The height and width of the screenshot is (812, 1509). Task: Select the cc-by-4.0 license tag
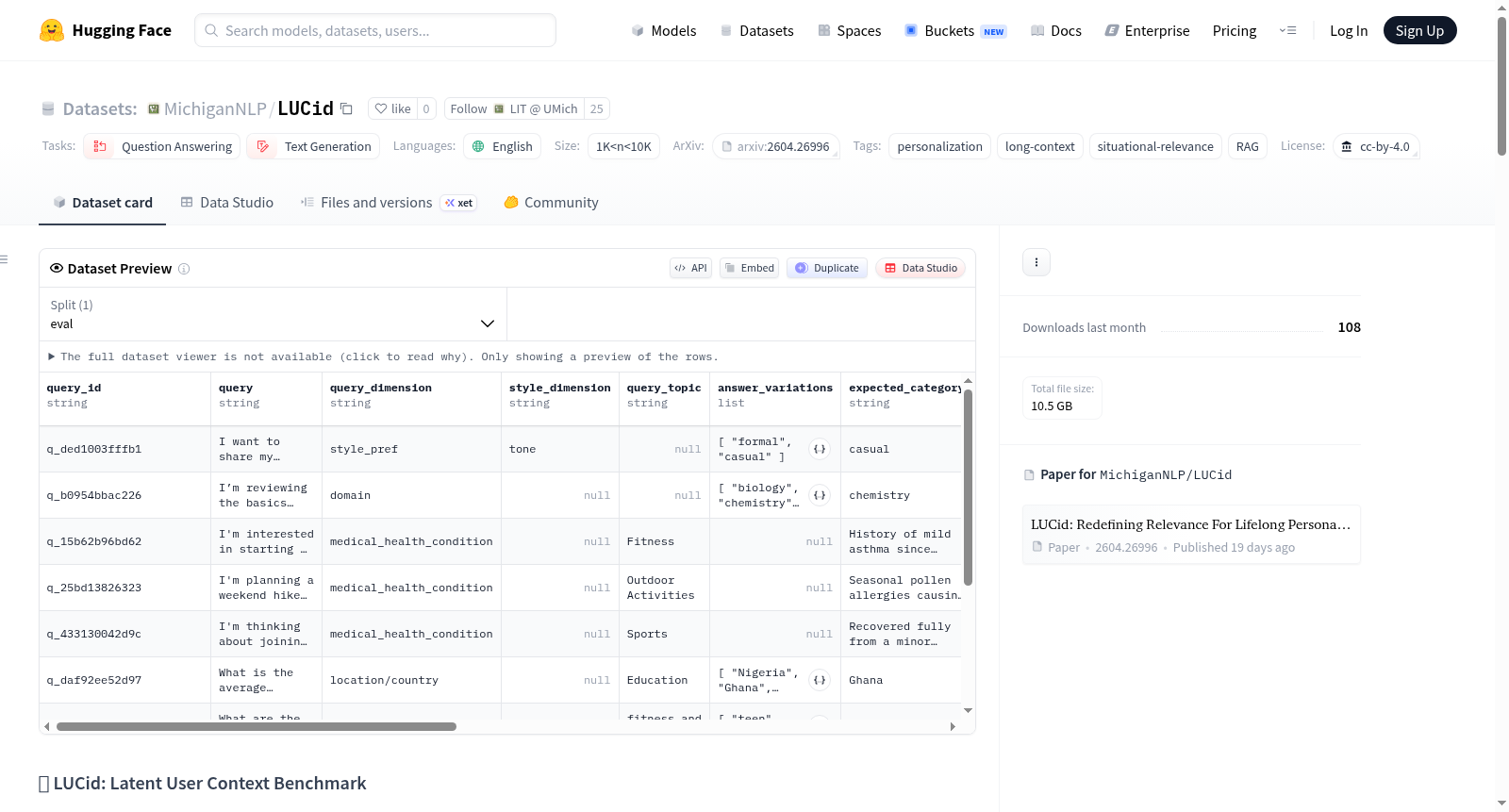[1376, 146]
